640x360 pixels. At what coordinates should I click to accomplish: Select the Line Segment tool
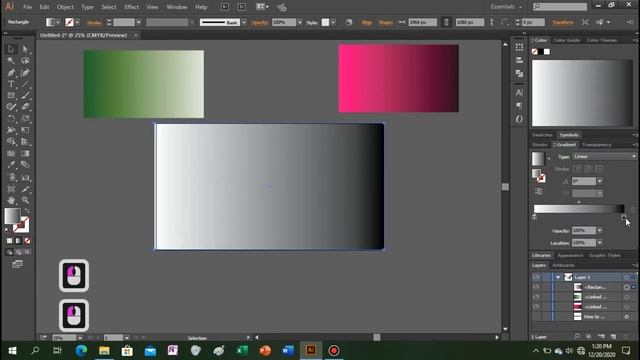25,84
